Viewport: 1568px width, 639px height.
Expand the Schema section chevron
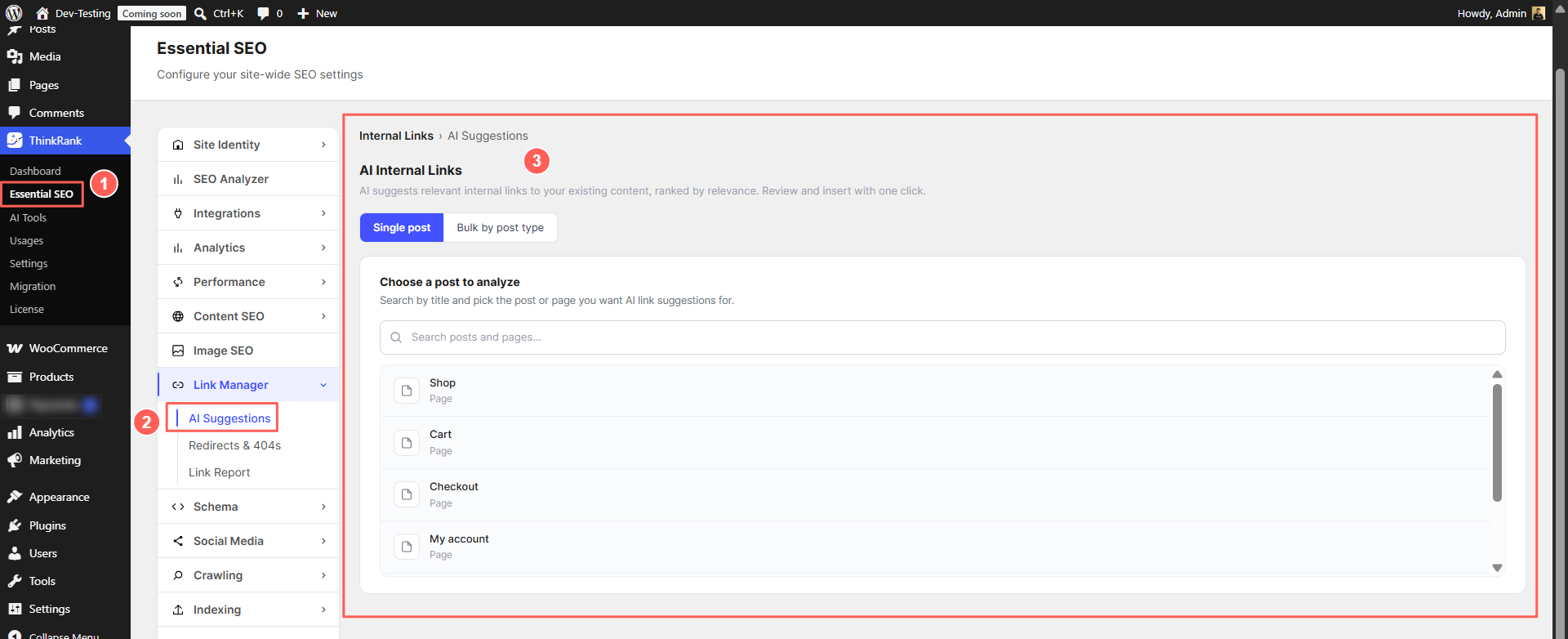tap(323, 507)
